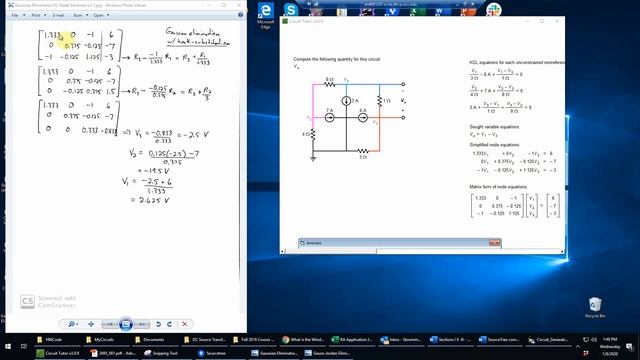Open the Recycle Bin on desktop
The image size is (640, 360).
pos(595,307)
